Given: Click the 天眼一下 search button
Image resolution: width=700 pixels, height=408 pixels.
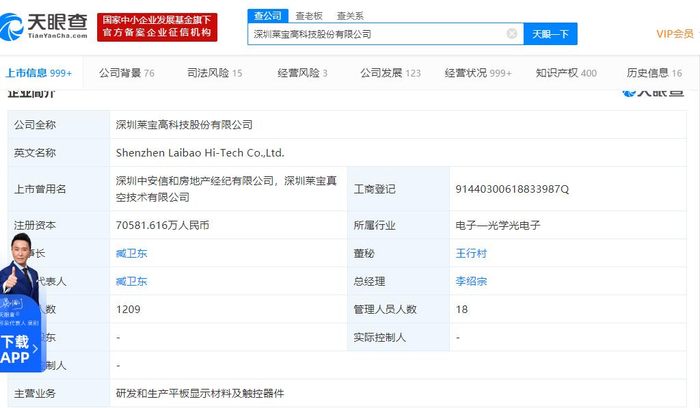Looking at the screenshot, I should point(550,34).
